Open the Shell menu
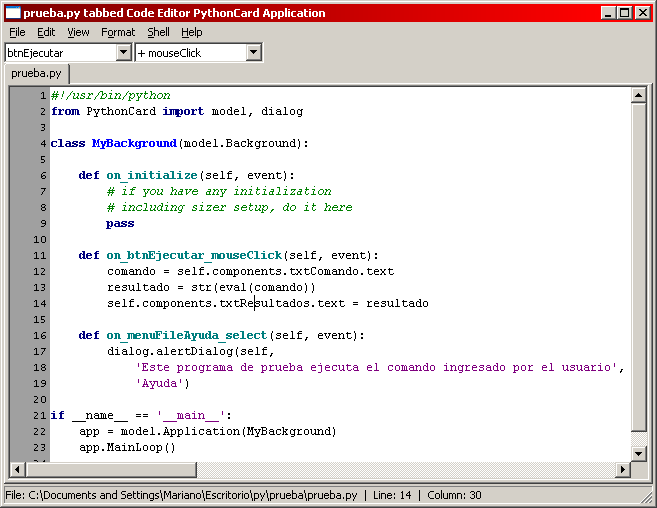 (158, 32)
